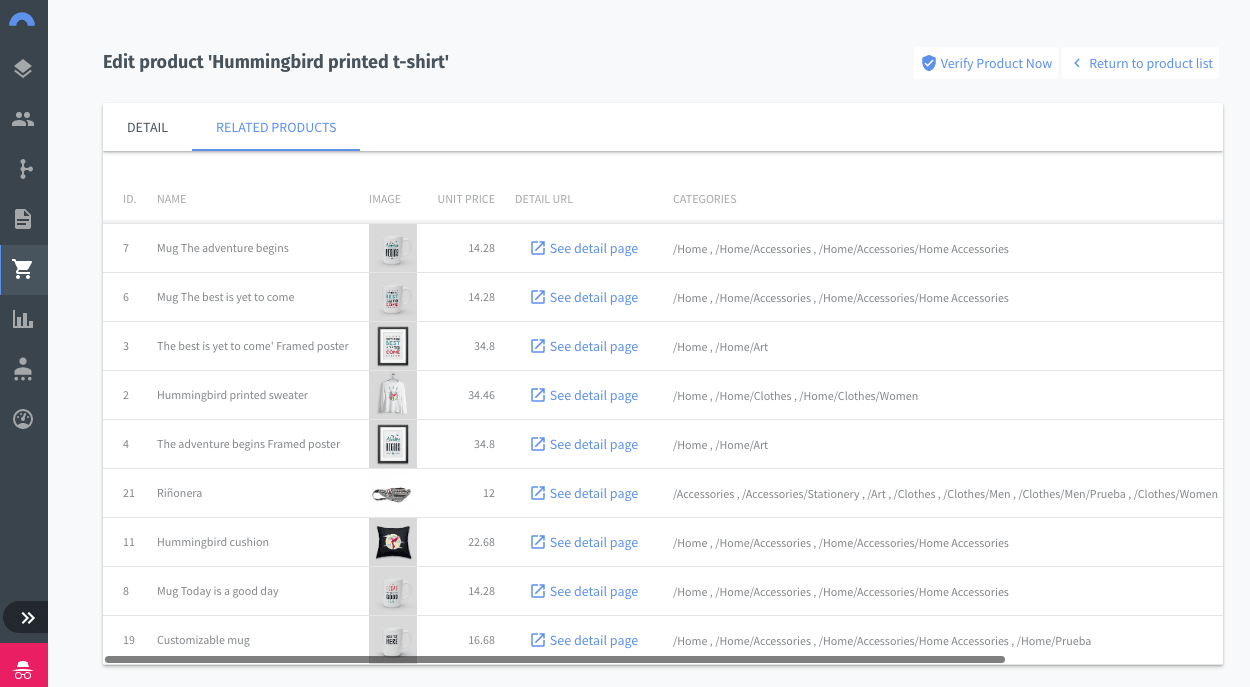1250x687 pixels.
Task: Click the Hummingbird cushion thumbnail
Action: click(x=393, y=542)
